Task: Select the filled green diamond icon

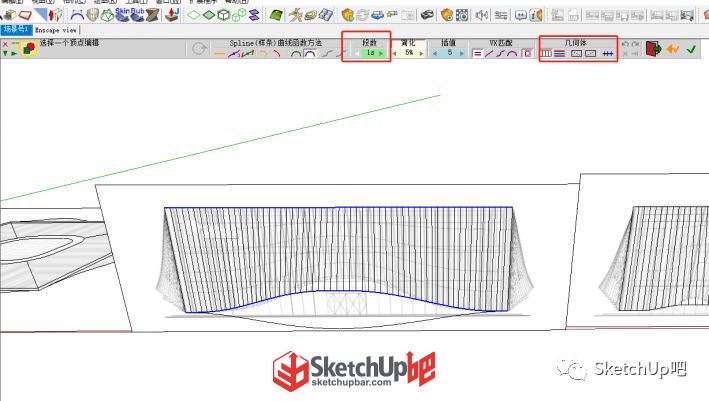Action: pos(209,15)
